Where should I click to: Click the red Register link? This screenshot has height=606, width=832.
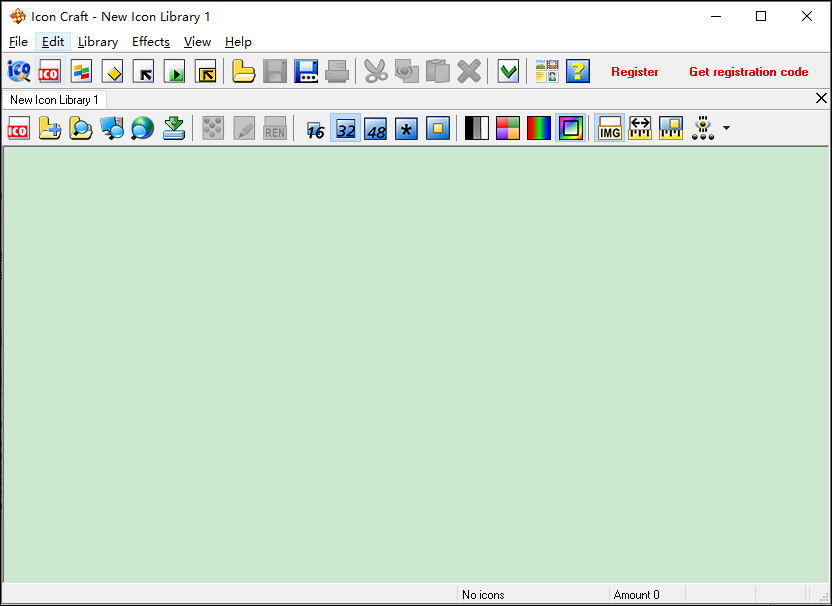[635, 72]
